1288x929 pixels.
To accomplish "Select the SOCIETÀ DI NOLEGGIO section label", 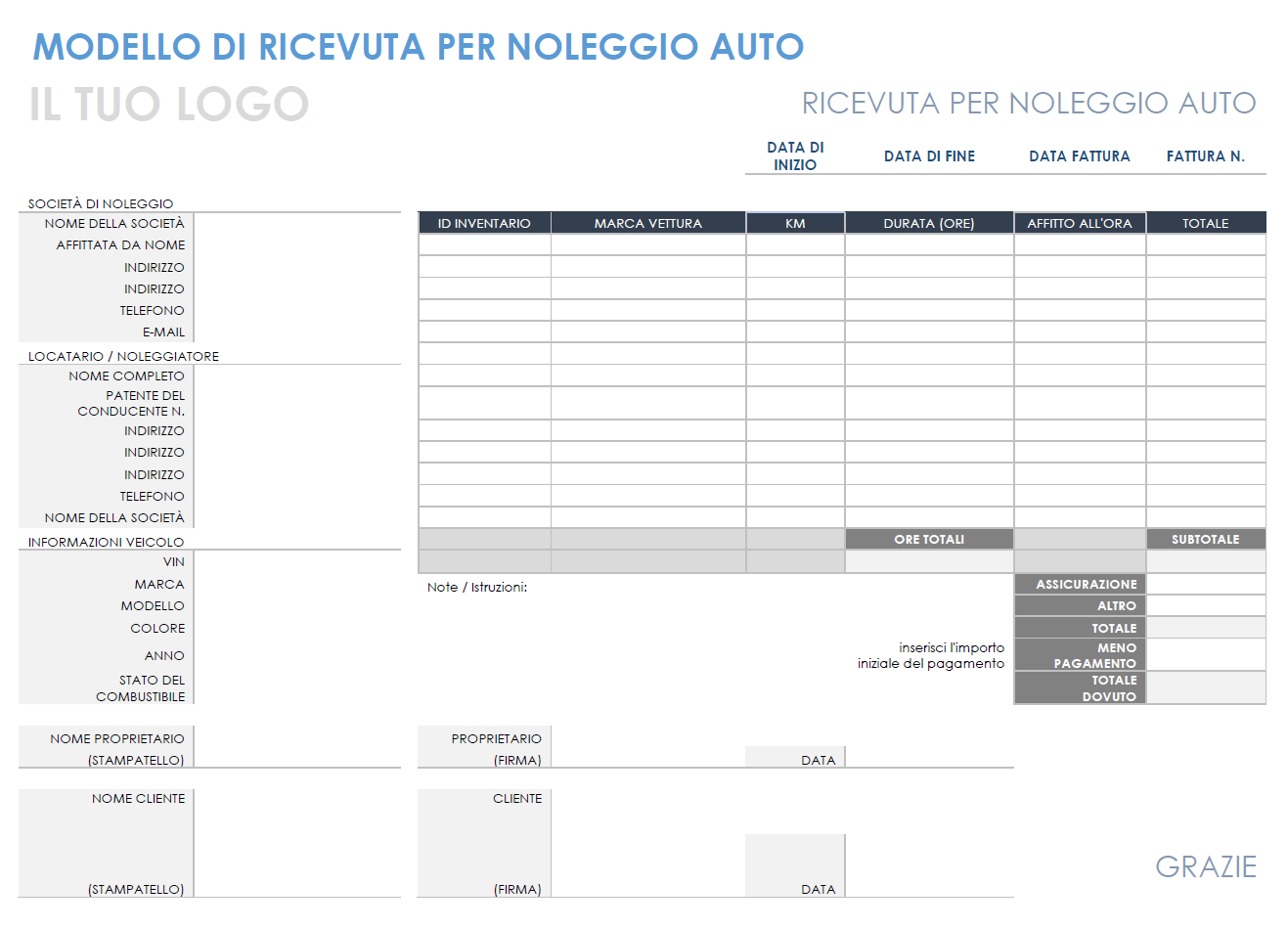I will 101,203.
